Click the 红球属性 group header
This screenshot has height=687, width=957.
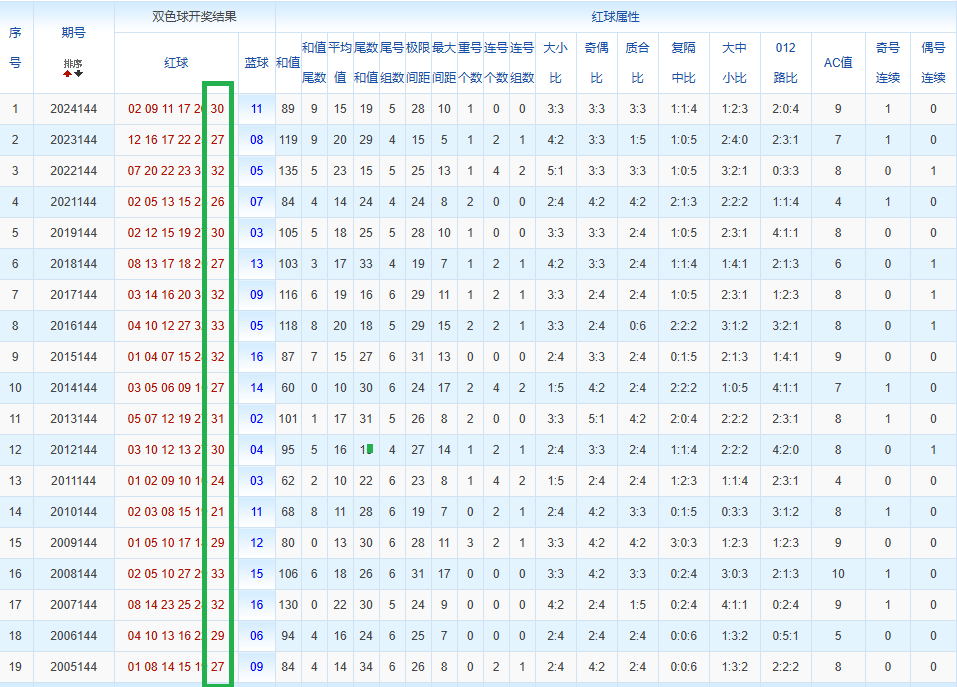click(615, 17)
